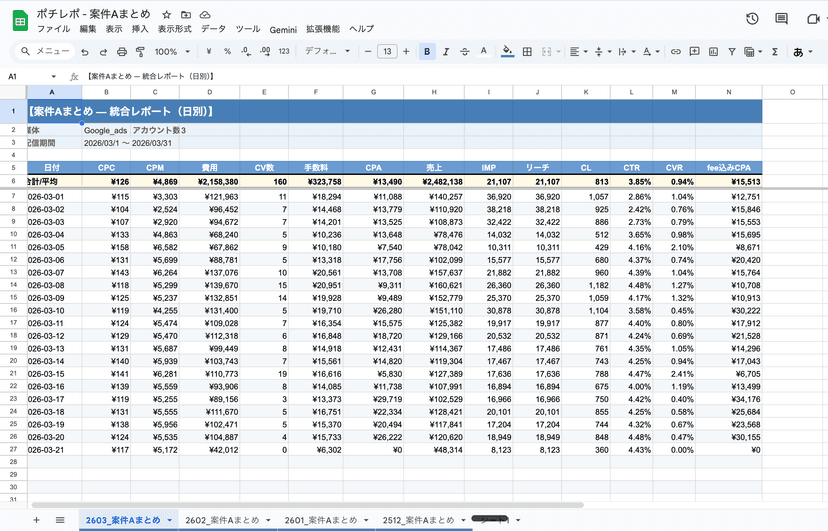Open text color picker
828x531 pixels.
(483, 51)
